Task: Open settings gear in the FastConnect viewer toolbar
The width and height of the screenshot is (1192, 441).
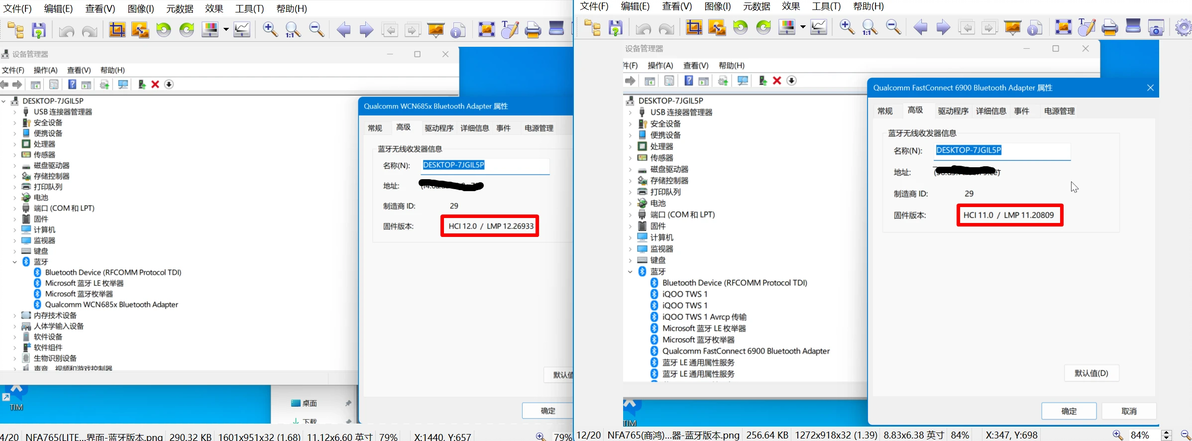Action: 1183,28
